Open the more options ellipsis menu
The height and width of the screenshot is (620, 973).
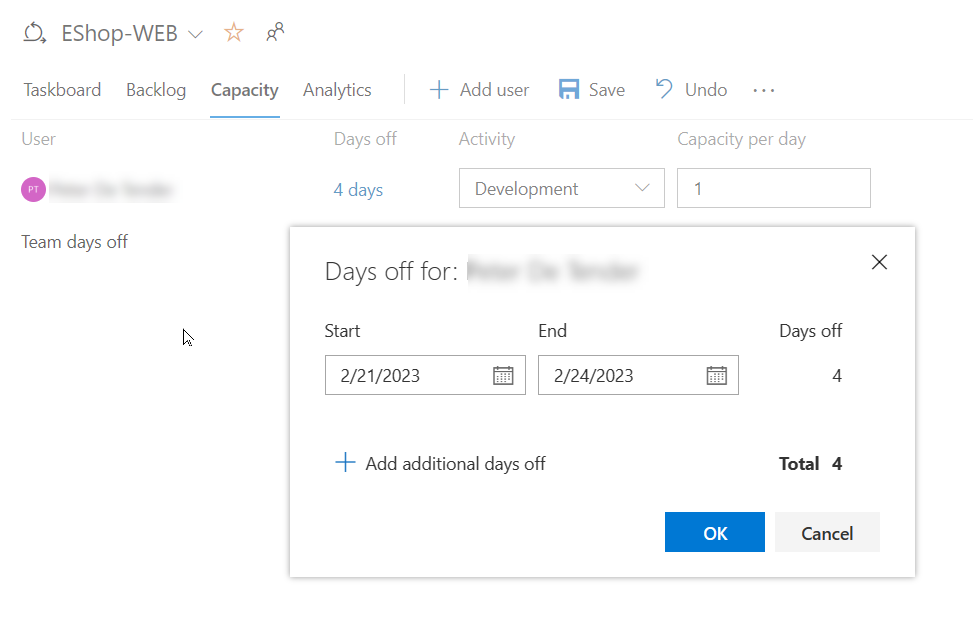(764, 90)
